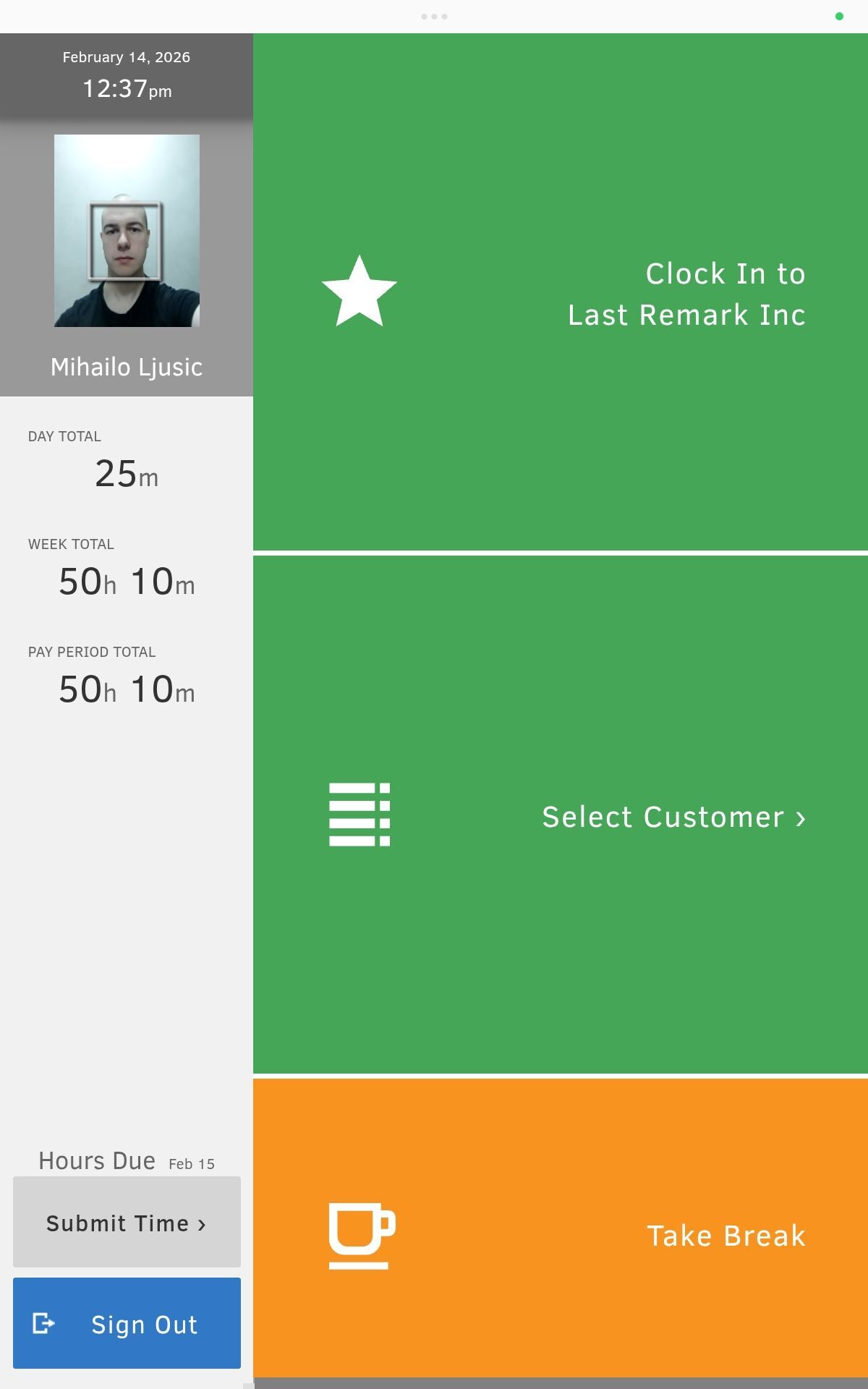This screenshot has width=868, height=1389.
Task: Click the current time display
Action: [126, 87]
